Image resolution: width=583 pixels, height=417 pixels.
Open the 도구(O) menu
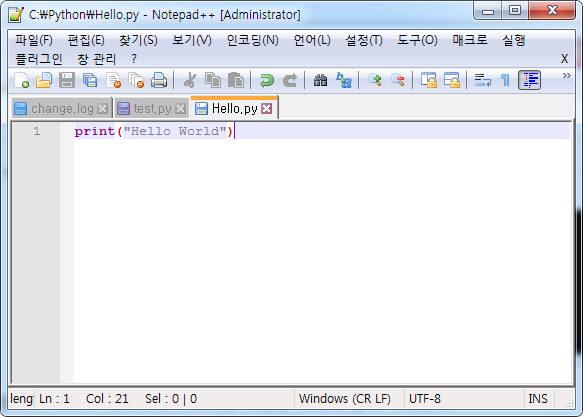417,40
